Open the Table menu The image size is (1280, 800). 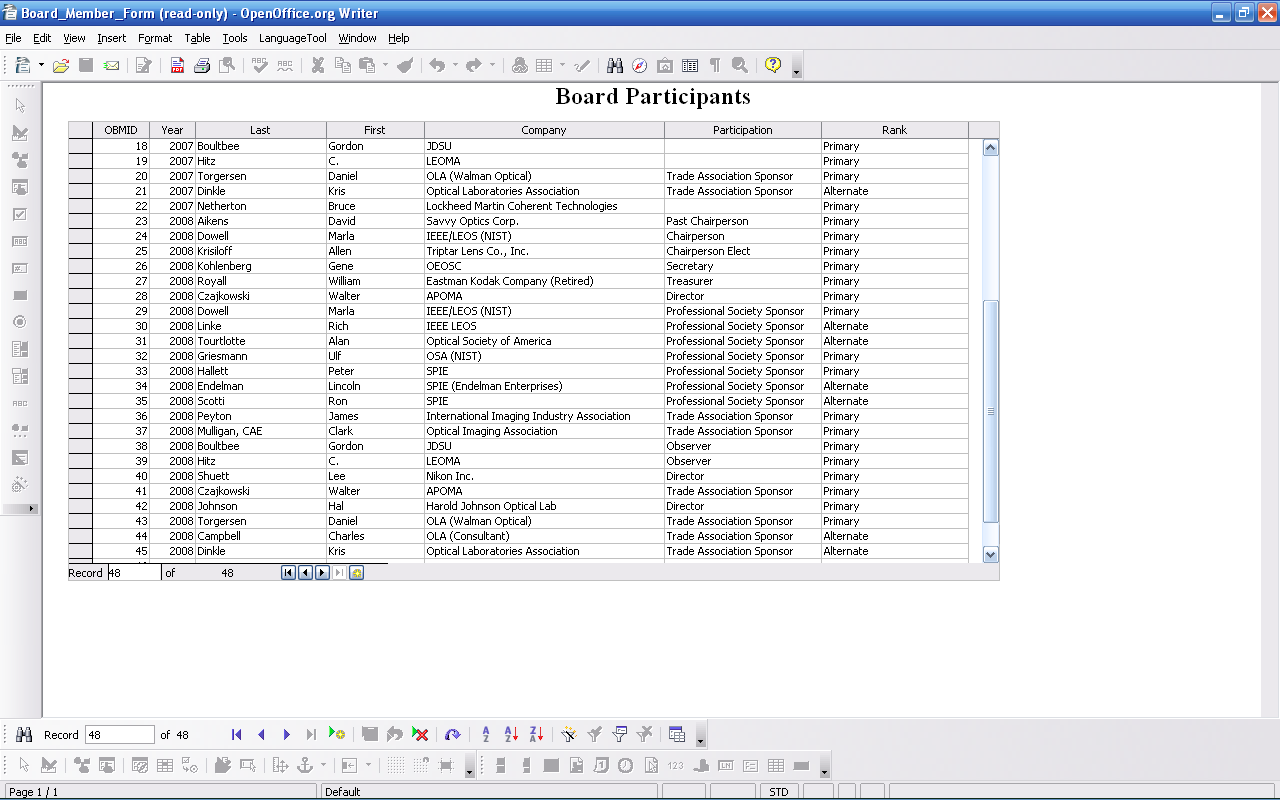click(197, 38)
